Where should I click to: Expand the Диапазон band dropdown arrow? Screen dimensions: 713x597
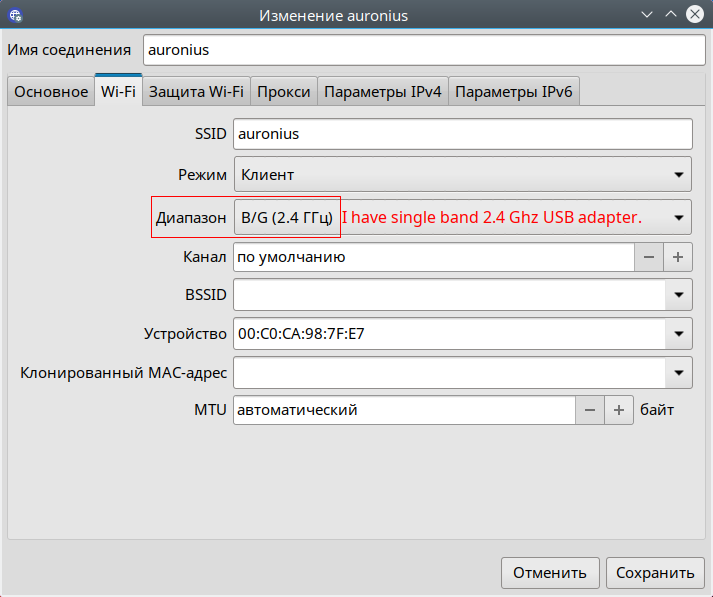679,218
